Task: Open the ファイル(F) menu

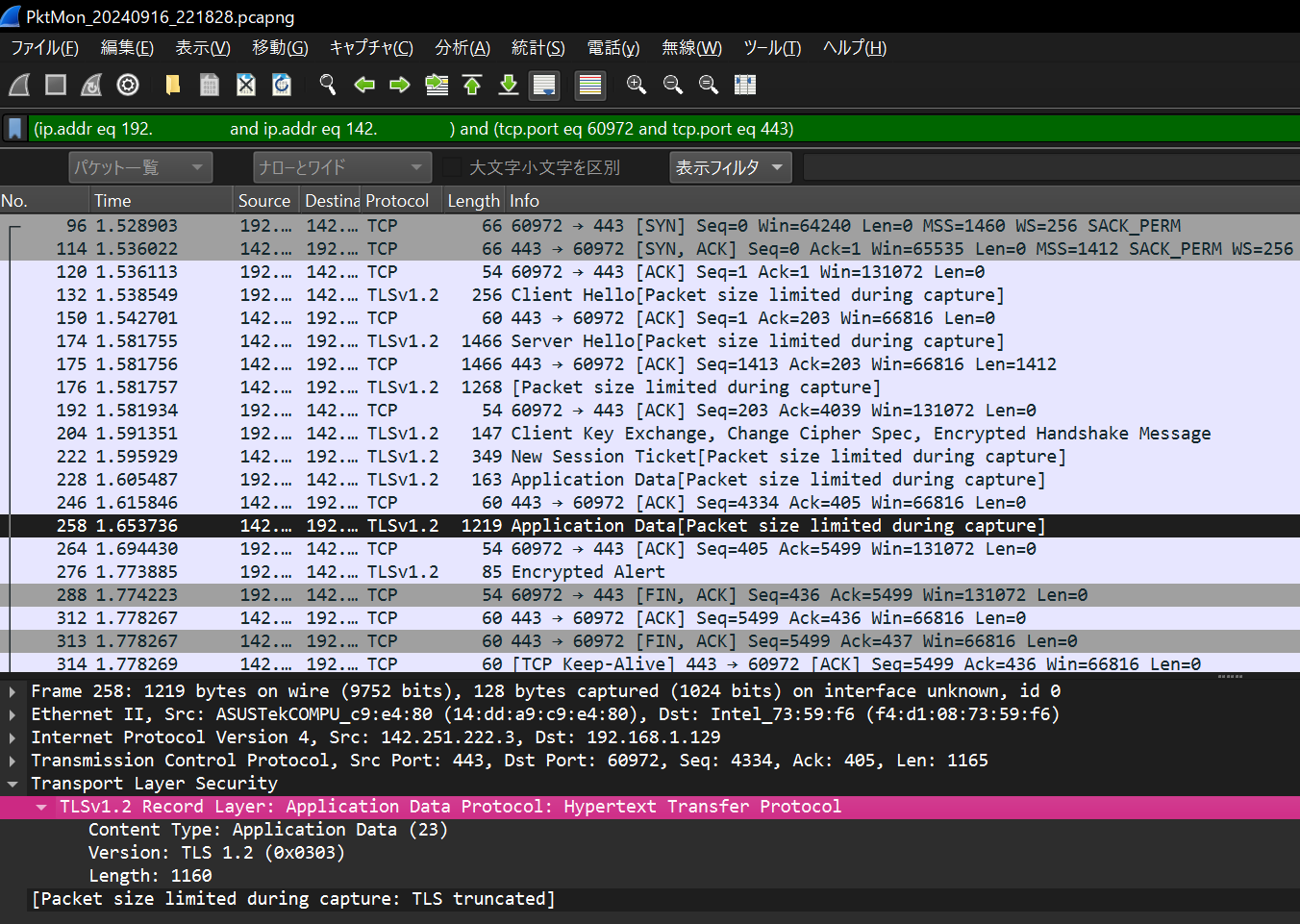Action: [x=44, y=48]
